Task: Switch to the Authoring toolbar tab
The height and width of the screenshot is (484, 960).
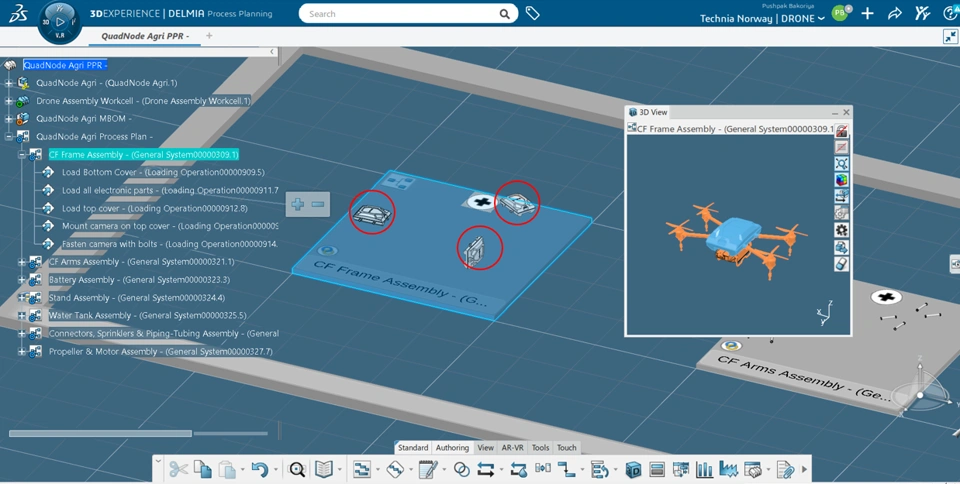Action: 452,447
